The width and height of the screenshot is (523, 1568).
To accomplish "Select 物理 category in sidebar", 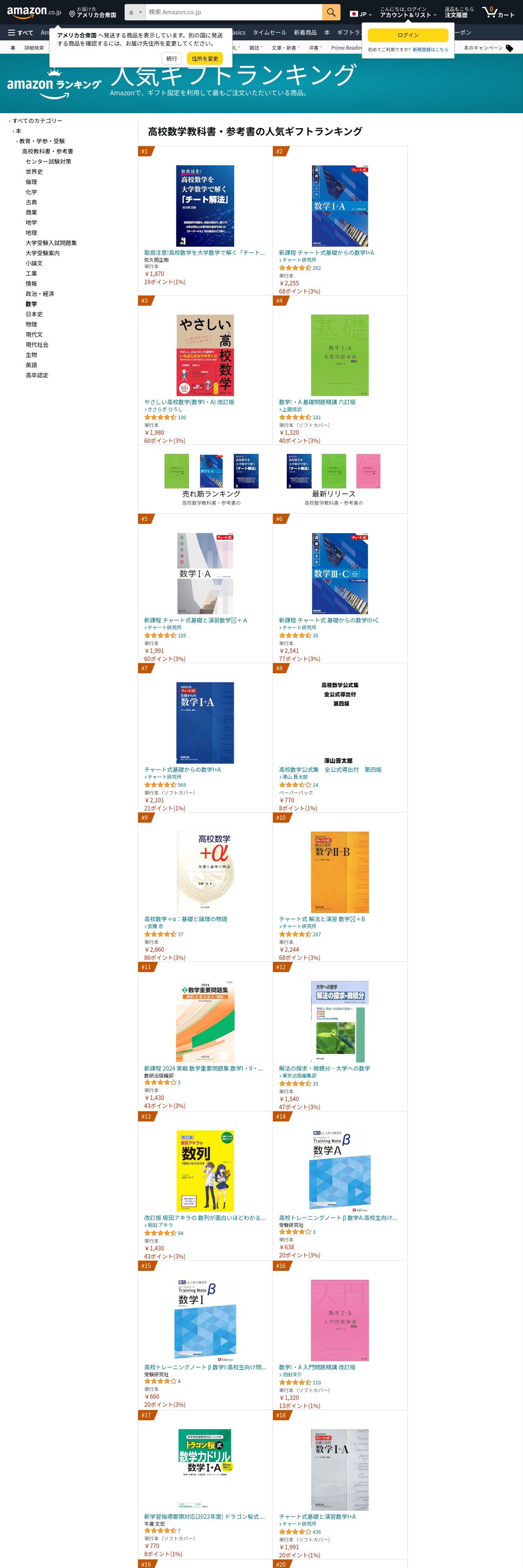I will (x=31, y=324).
